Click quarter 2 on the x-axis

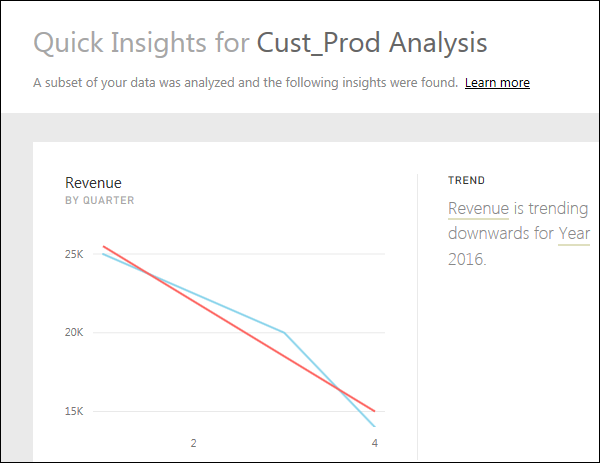pos(193,443)
